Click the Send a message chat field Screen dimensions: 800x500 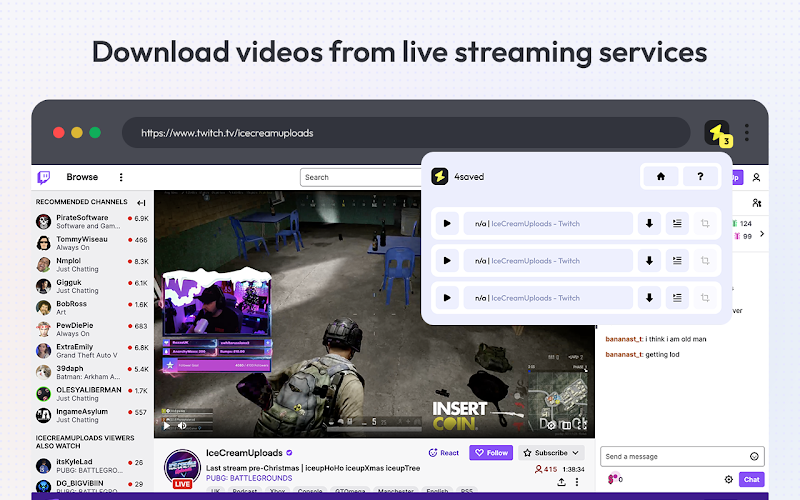pyautogui.click(x=682, y=457)
